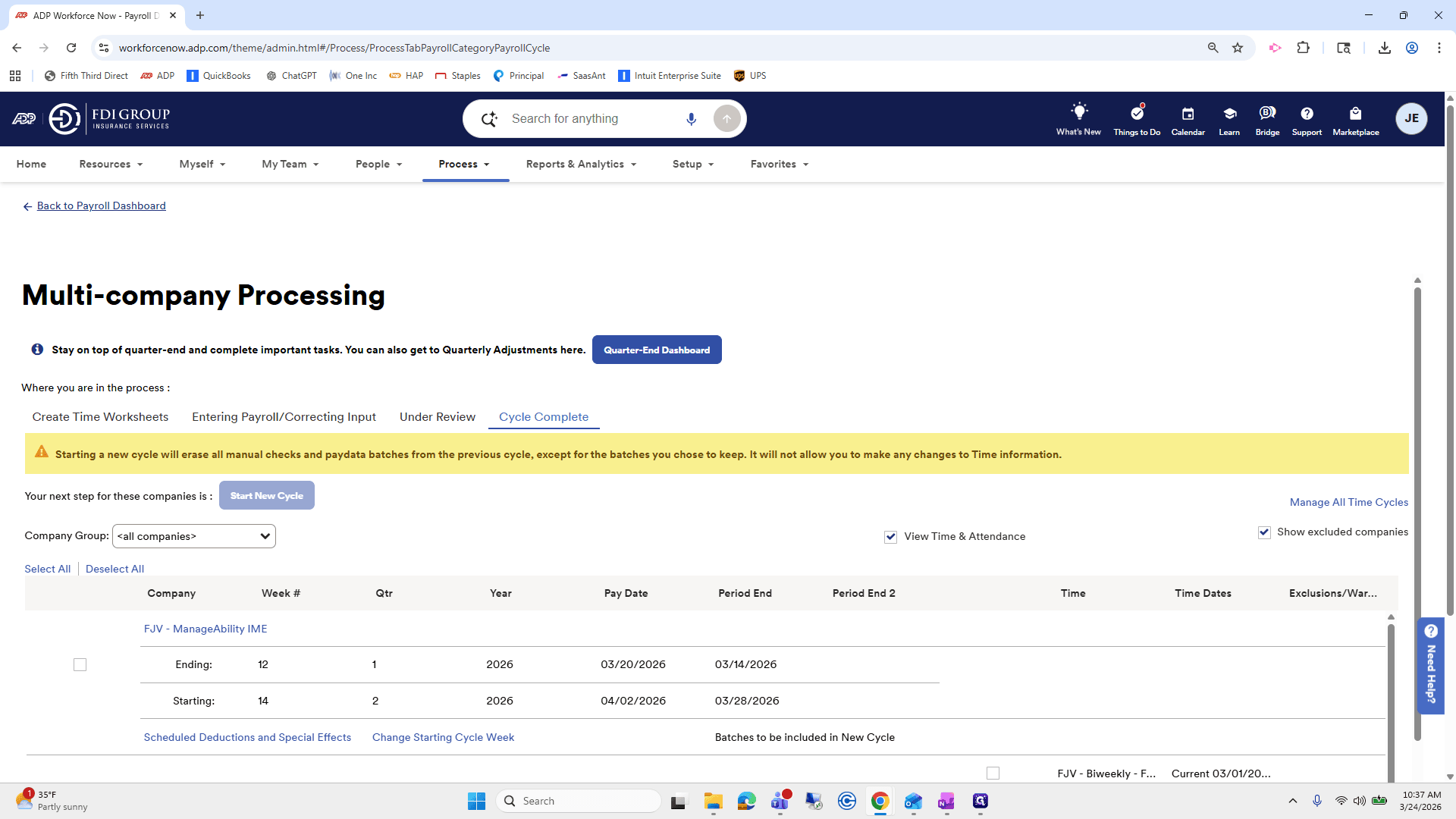Expand the People menu
The image size is (1456, 819).
378,164
